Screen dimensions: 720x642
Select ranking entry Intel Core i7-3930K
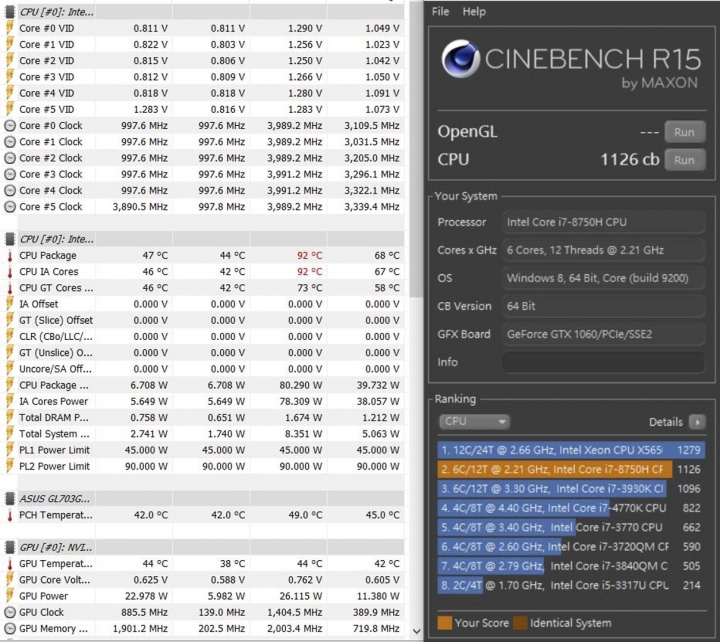[571, 489]
